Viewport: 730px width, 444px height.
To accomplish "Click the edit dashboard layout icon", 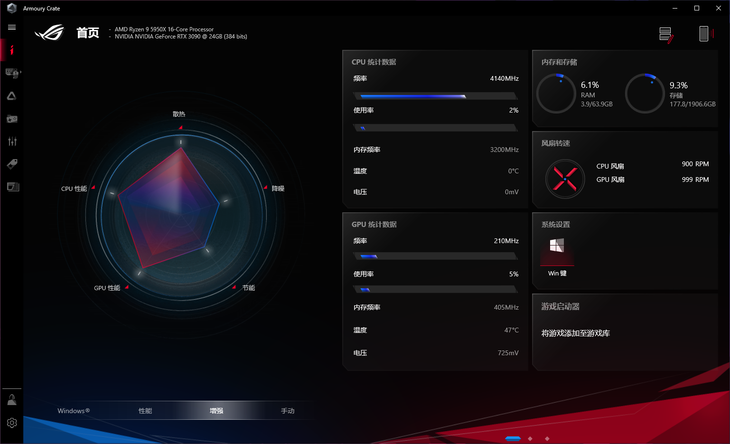I will 666,35.
